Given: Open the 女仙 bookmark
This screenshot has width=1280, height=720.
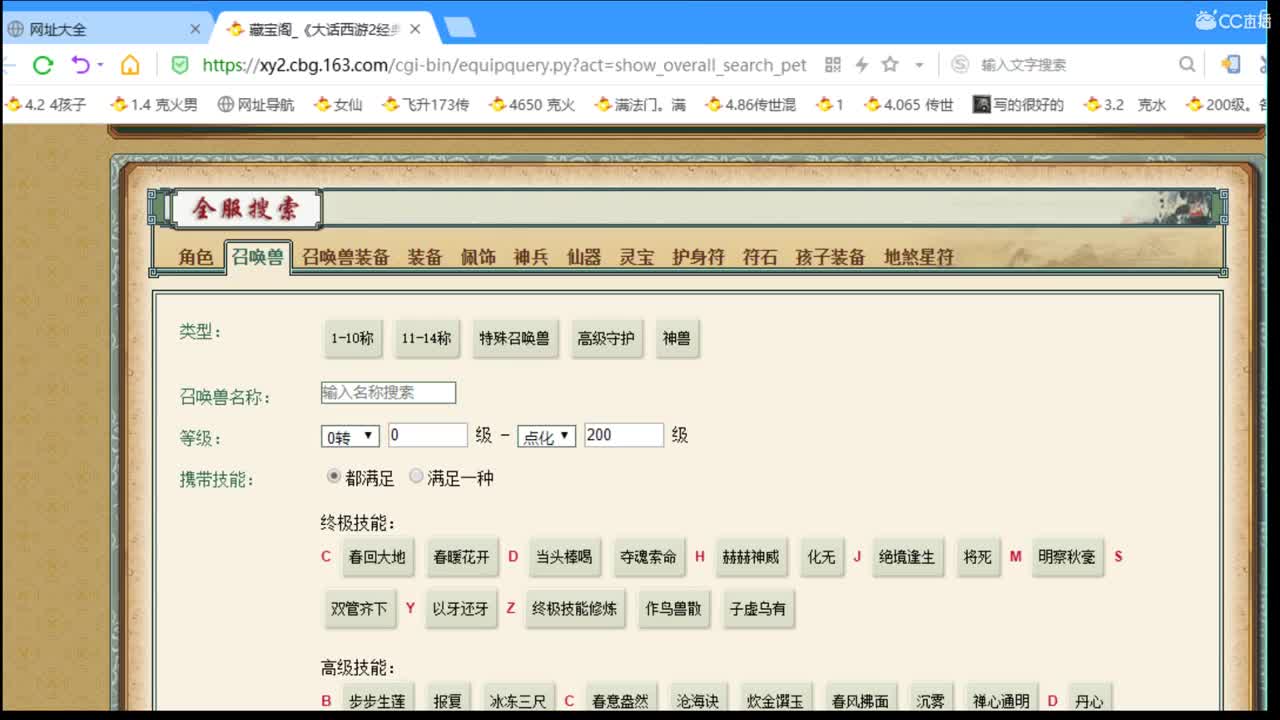Looking at the screenshot, I should pyautogui.click(x=338, y=104).
